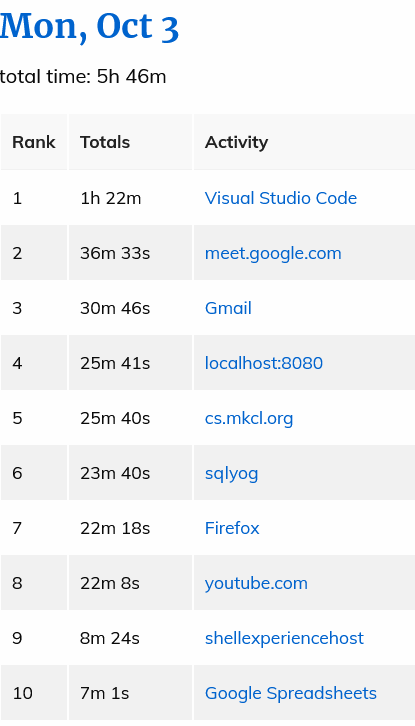415x726 pixels.
Task: Click the Firefox activity link
Action: click(x=232, y=528)
